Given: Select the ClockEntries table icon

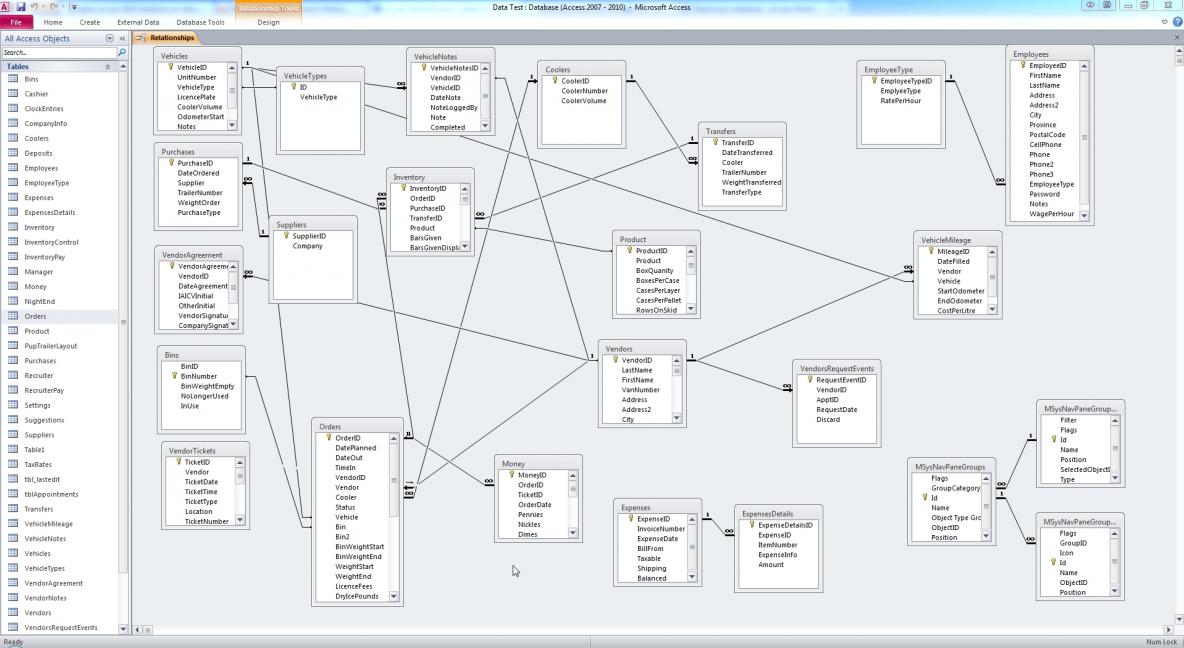Looking at the screenshot, I should 13,108.
